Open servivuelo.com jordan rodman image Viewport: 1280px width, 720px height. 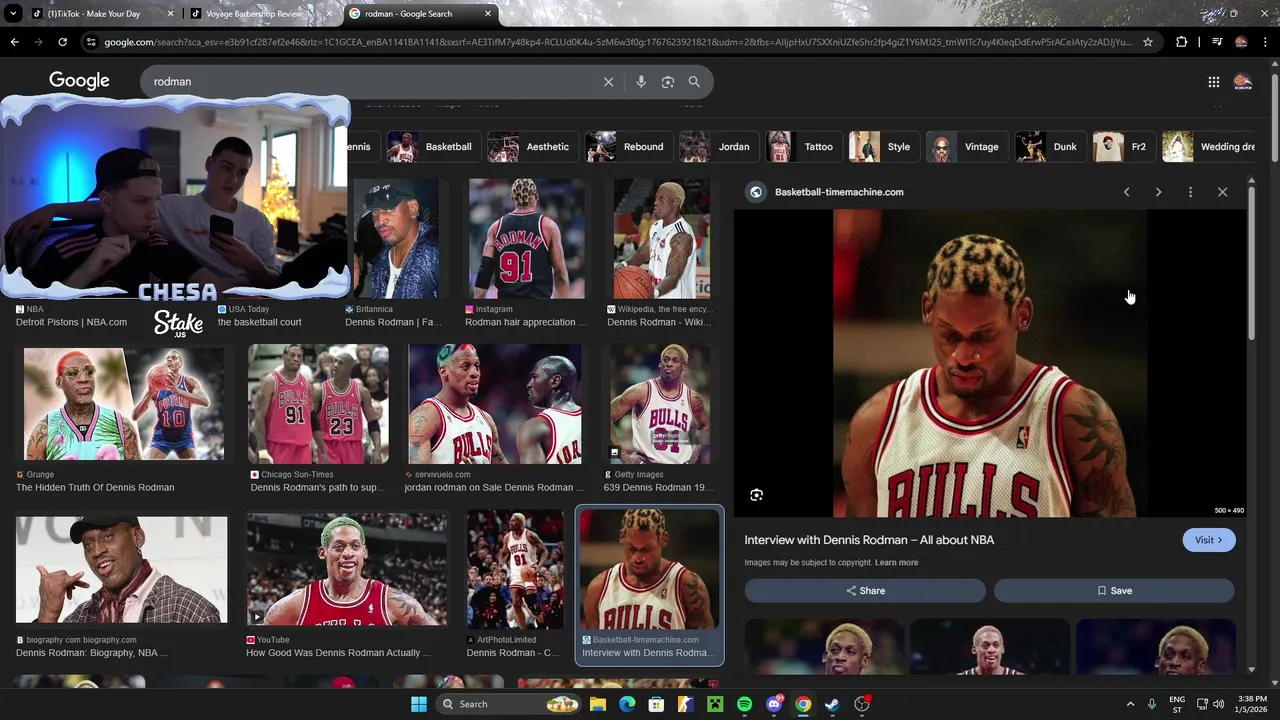495,404
